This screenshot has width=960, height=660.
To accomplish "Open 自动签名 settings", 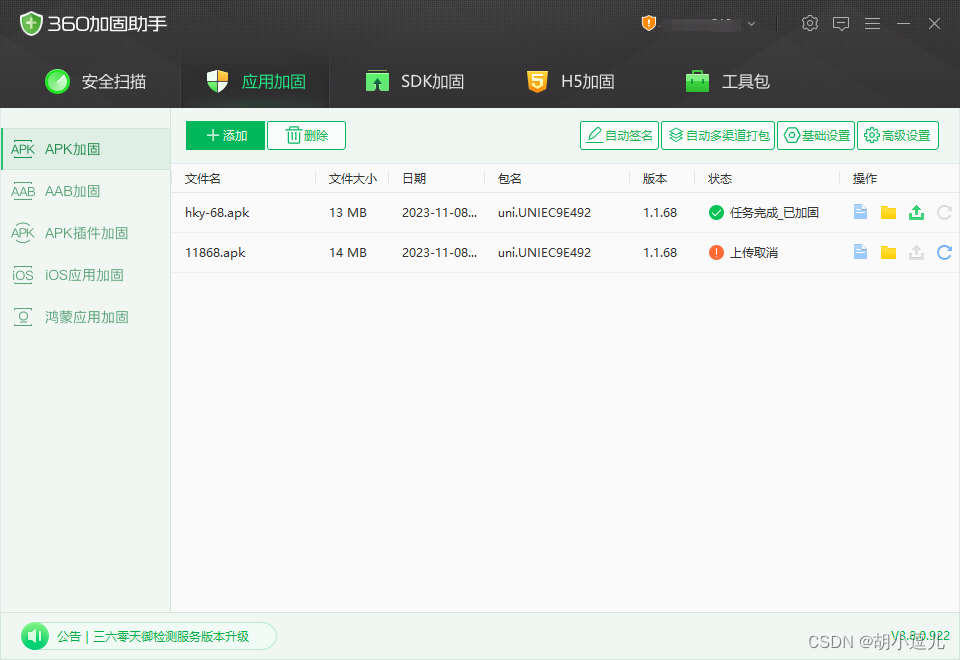I will (x=619, y=135).
